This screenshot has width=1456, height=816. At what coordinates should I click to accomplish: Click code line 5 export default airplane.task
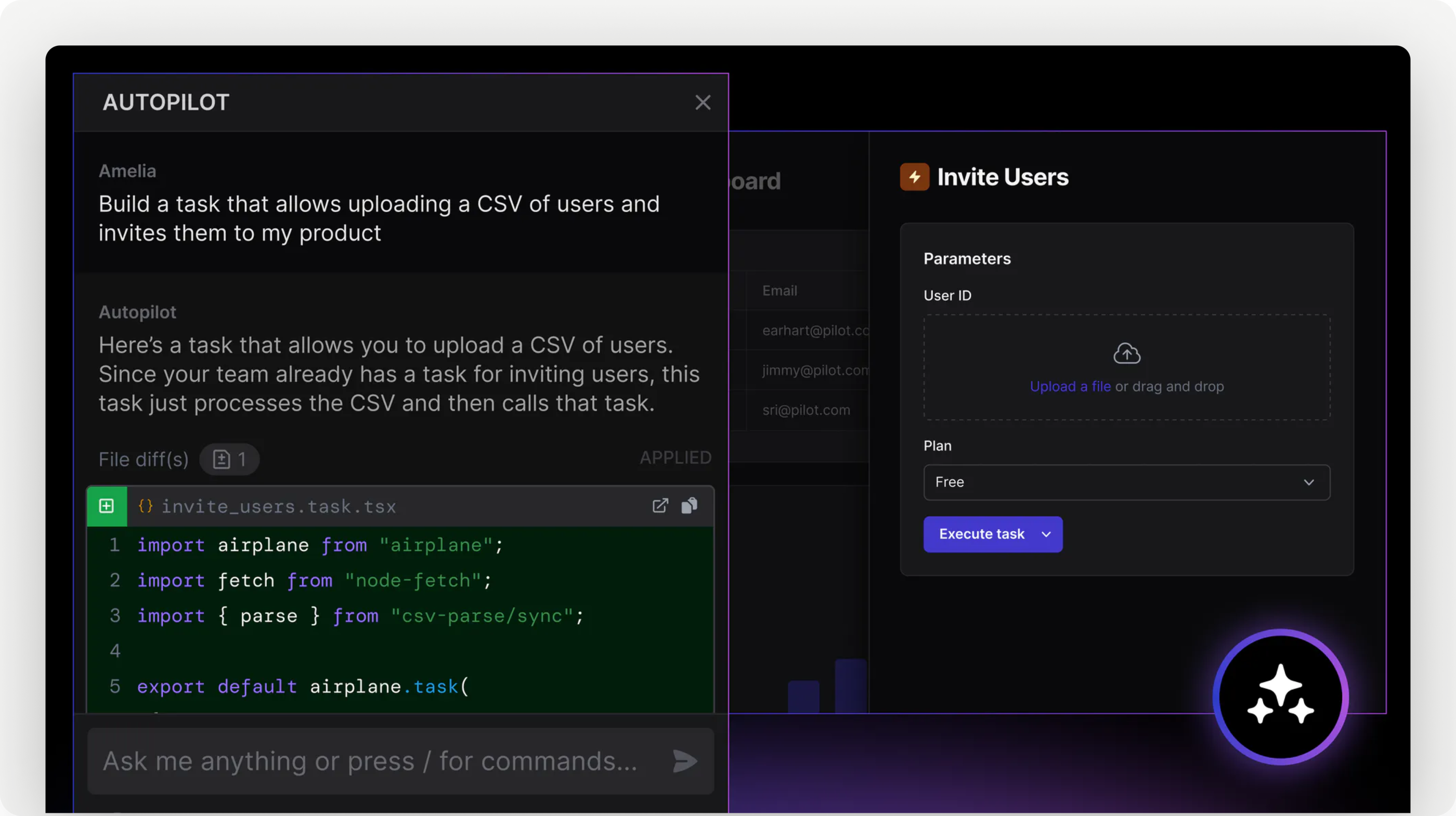tap(303, 687)
